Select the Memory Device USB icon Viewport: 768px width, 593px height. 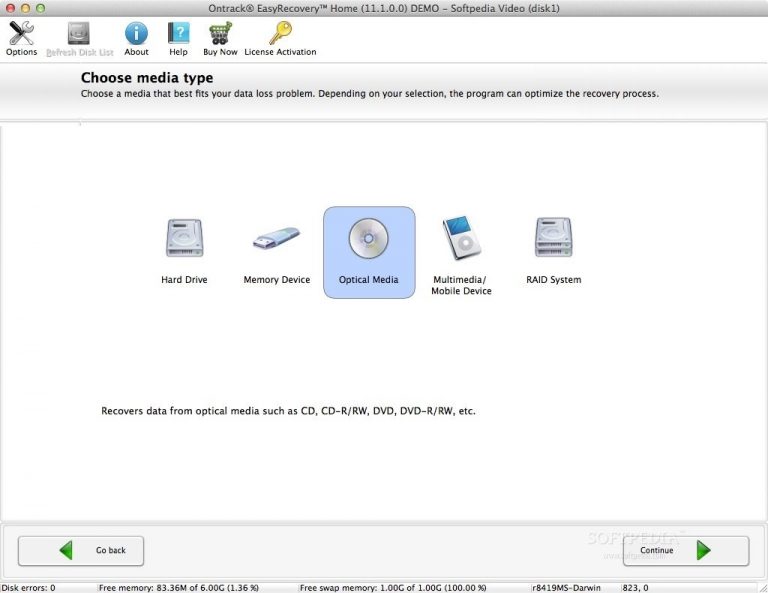276,238
